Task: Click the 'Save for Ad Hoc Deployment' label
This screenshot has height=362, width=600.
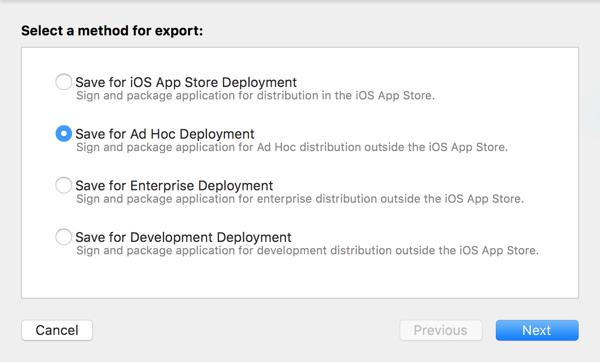Action: point(165,134)
